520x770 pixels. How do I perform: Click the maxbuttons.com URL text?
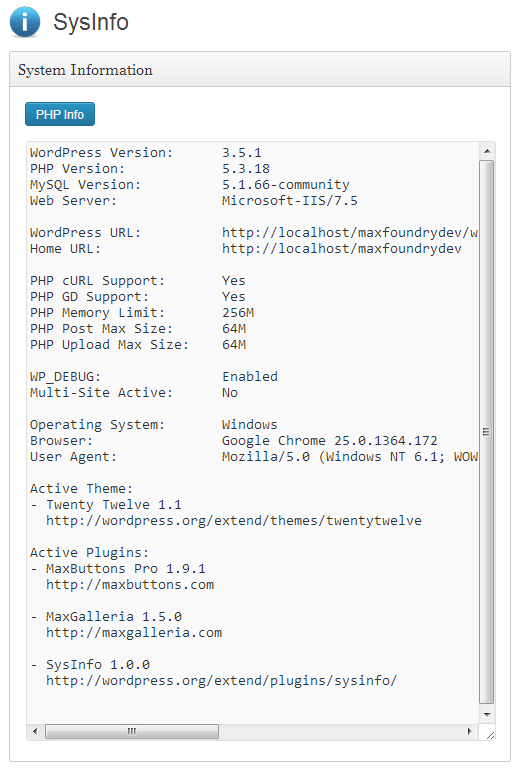(130, 585)
